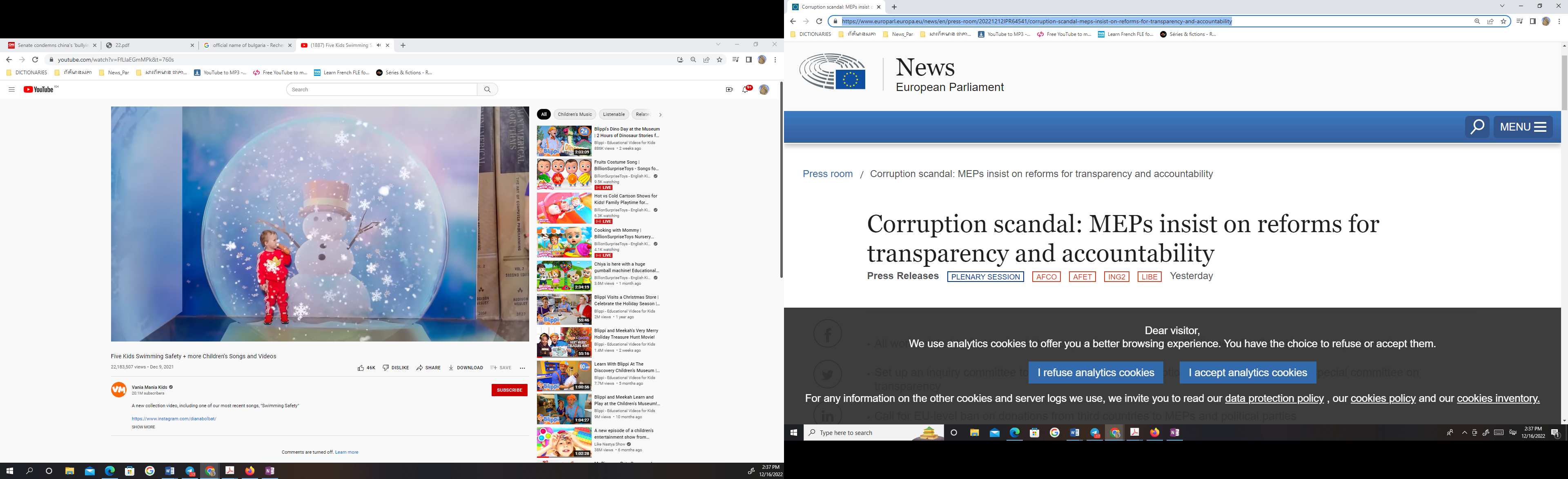Open the YouTube hamburger guide menu

pos(11,89)
